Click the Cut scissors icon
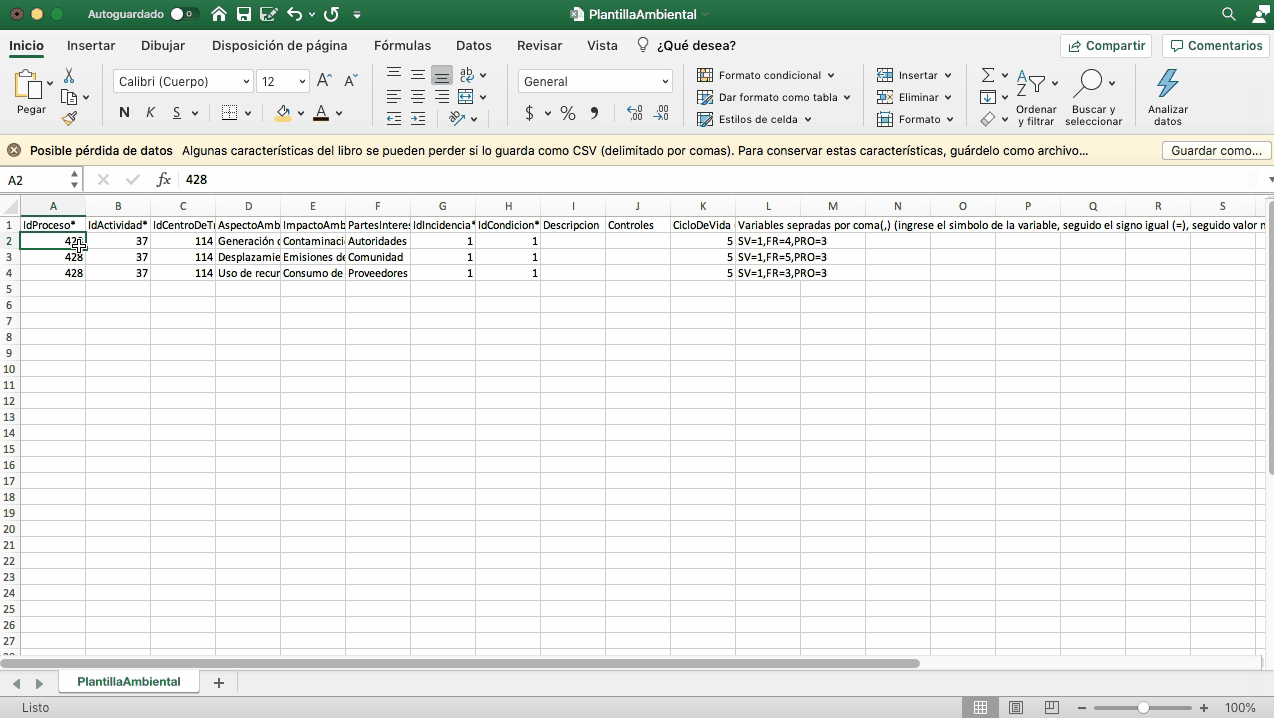Viewport: 1274px width, 718px height. coord(69,76)
